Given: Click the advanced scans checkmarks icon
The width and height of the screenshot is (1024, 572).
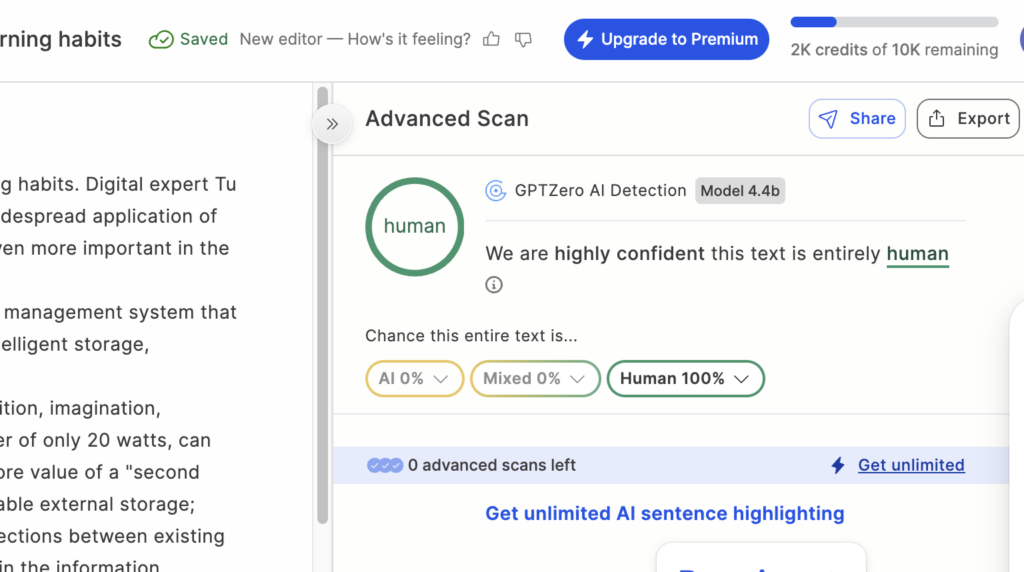Looking at the screenshot, I should click(385, 465).
